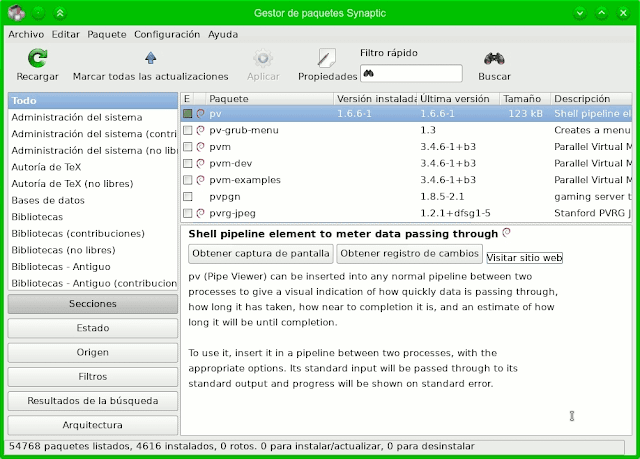The image size is (640, 459).
Task: Click version 1.8.5-2.1 cell
Action: (x=442, y=197)
